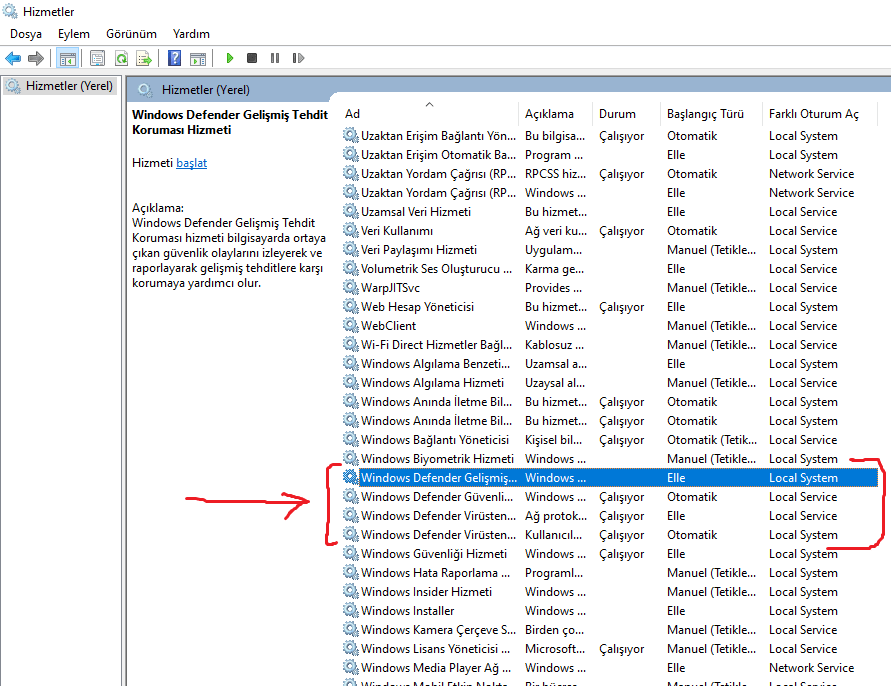Click 'Kablosuz ...' description cell

554,345
